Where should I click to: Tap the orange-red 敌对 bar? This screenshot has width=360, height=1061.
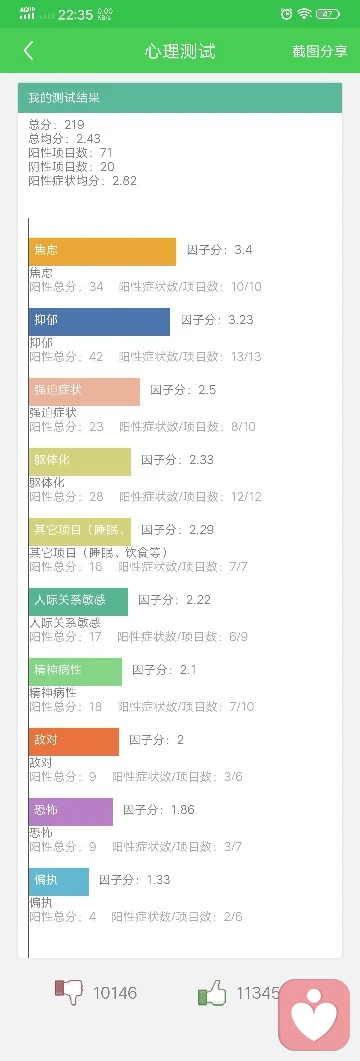click(74, 742)
